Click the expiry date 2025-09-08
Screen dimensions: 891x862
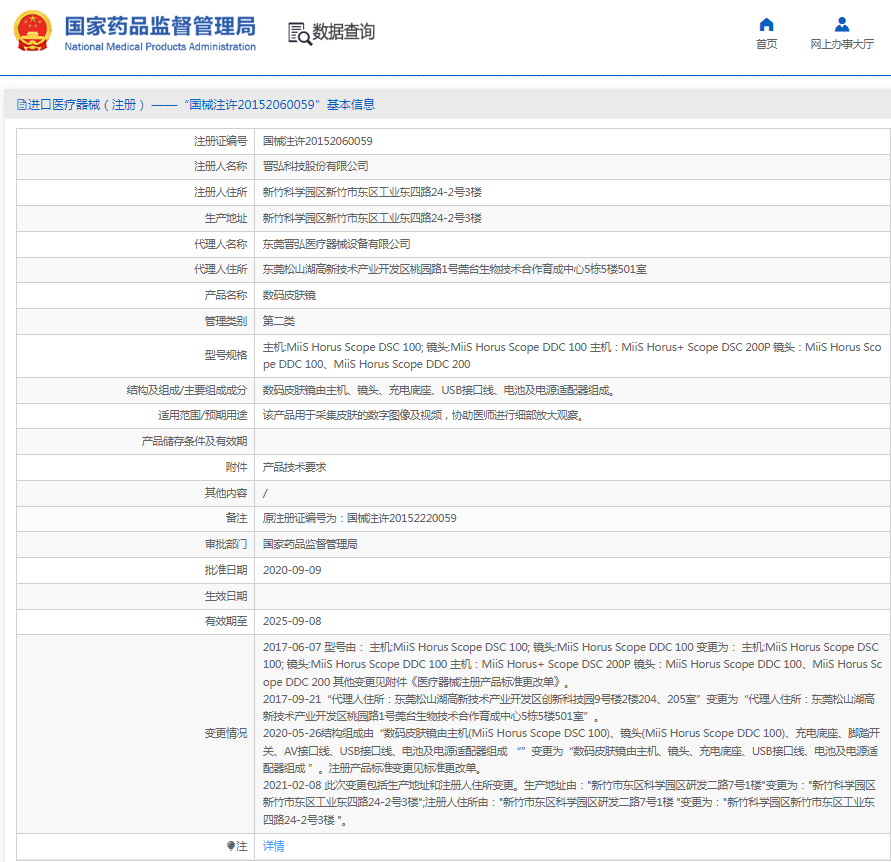(x=292, y=621)
